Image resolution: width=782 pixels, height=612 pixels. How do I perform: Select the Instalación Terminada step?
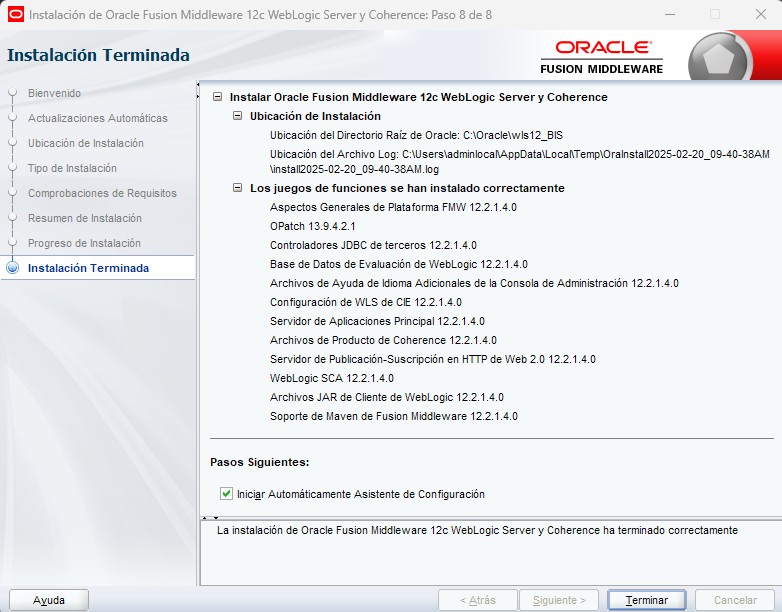coord(88,268)
